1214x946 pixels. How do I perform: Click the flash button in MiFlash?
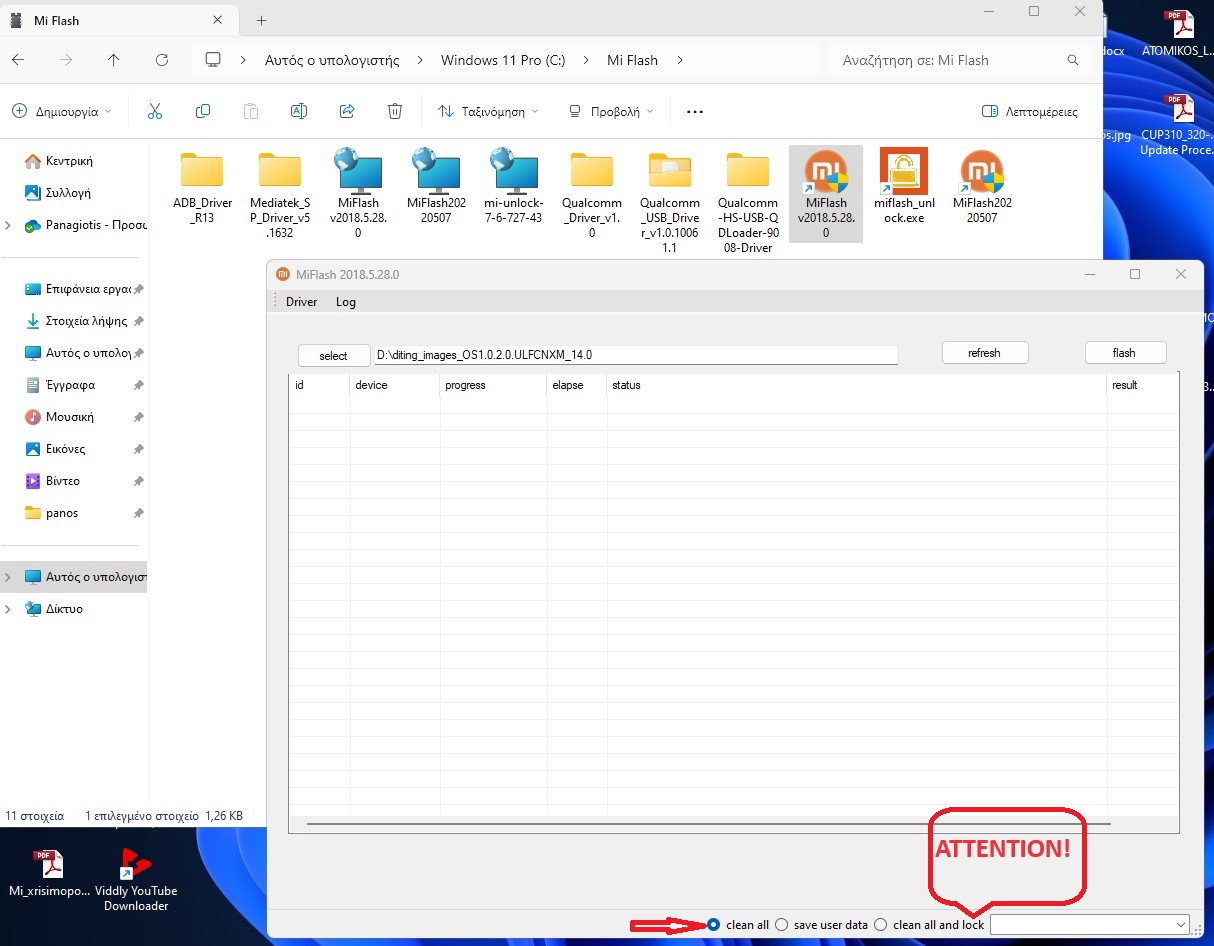1125,353
